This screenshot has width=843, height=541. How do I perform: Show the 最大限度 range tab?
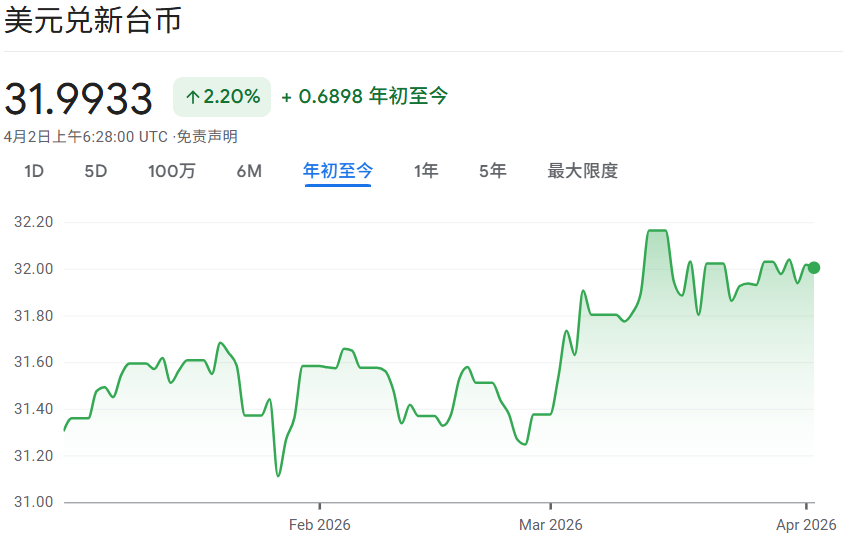coord(583,171)
